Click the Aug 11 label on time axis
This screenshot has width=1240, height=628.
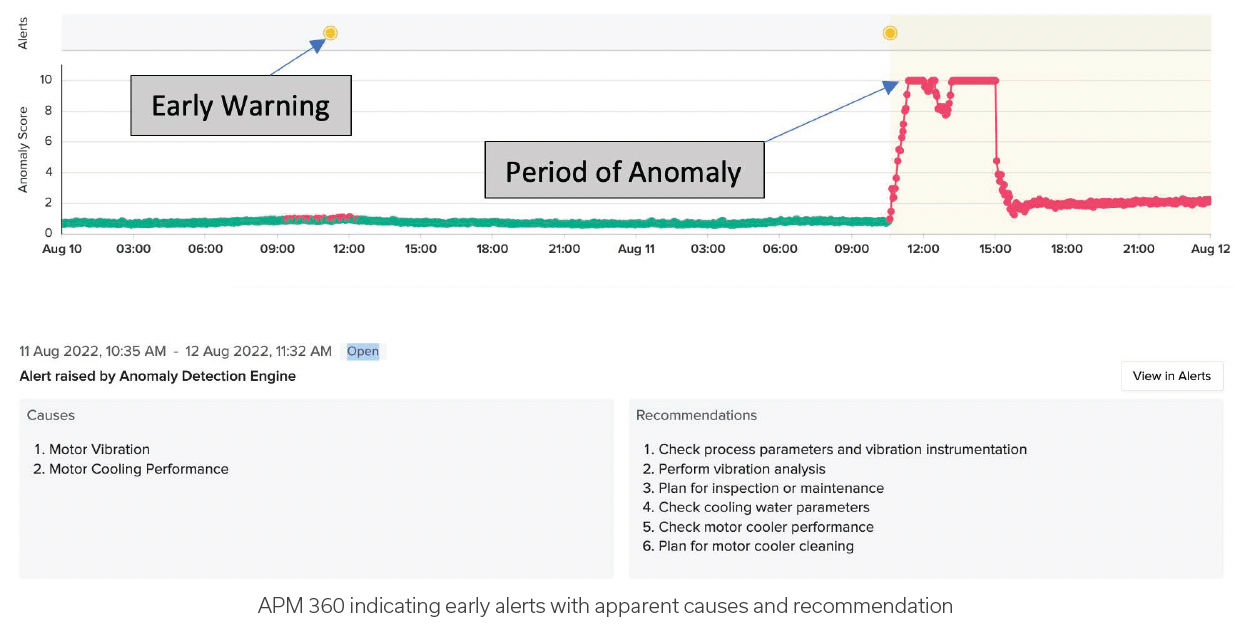pyautogui.click(x=636, y=249)
